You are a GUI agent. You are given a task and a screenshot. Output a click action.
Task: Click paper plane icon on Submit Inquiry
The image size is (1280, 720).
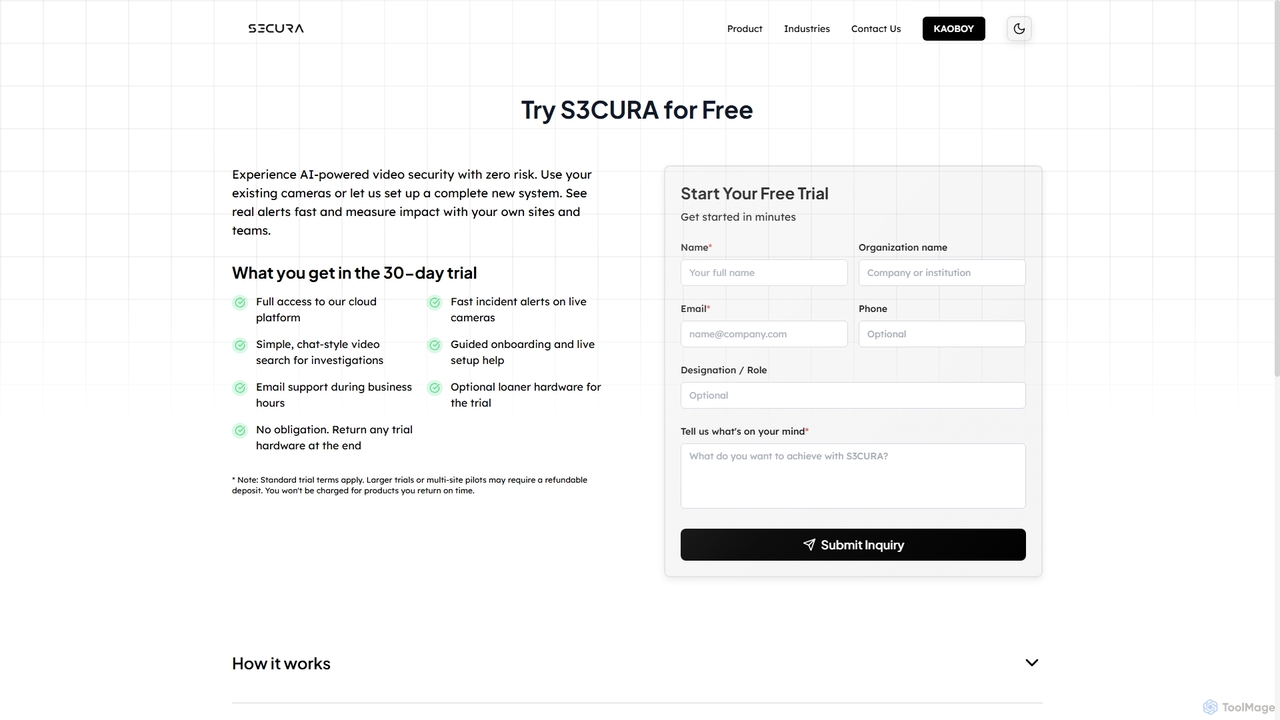[809, 545]
